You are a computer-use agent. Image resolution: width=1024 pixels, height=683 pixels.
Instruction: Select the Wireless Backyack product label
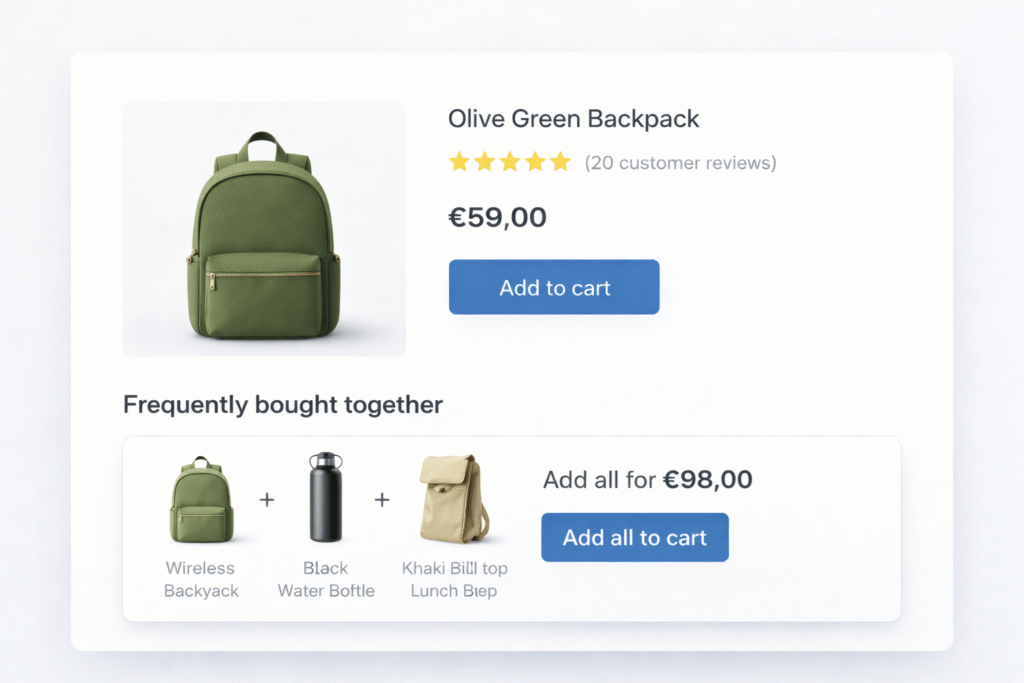tap(202, 579)
